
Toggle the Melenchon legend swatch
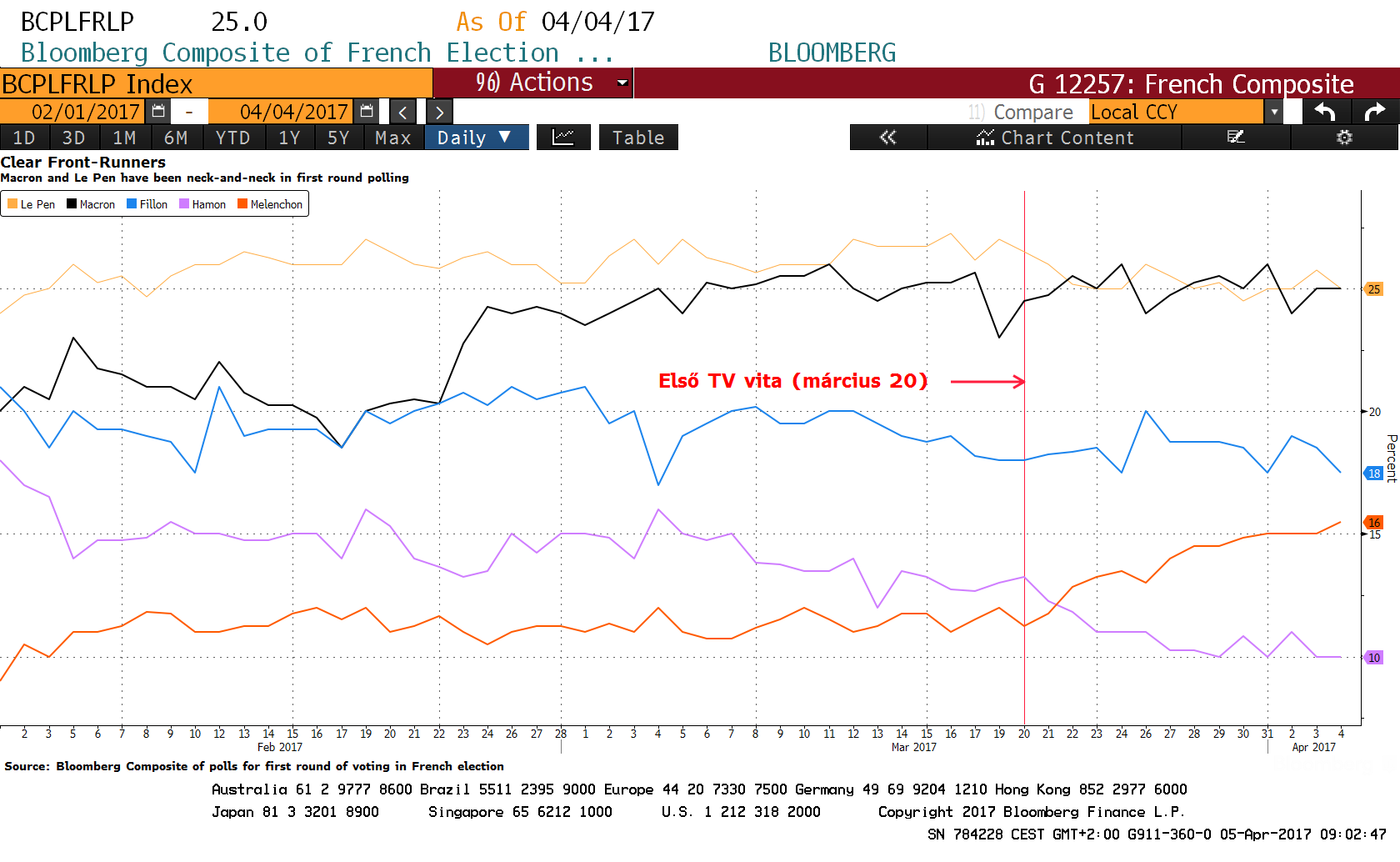click(x=242, y=203)
